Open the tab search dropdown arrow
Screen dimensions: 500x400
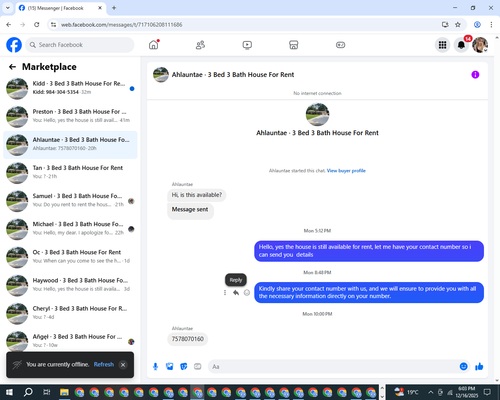(x=7, y=8)
